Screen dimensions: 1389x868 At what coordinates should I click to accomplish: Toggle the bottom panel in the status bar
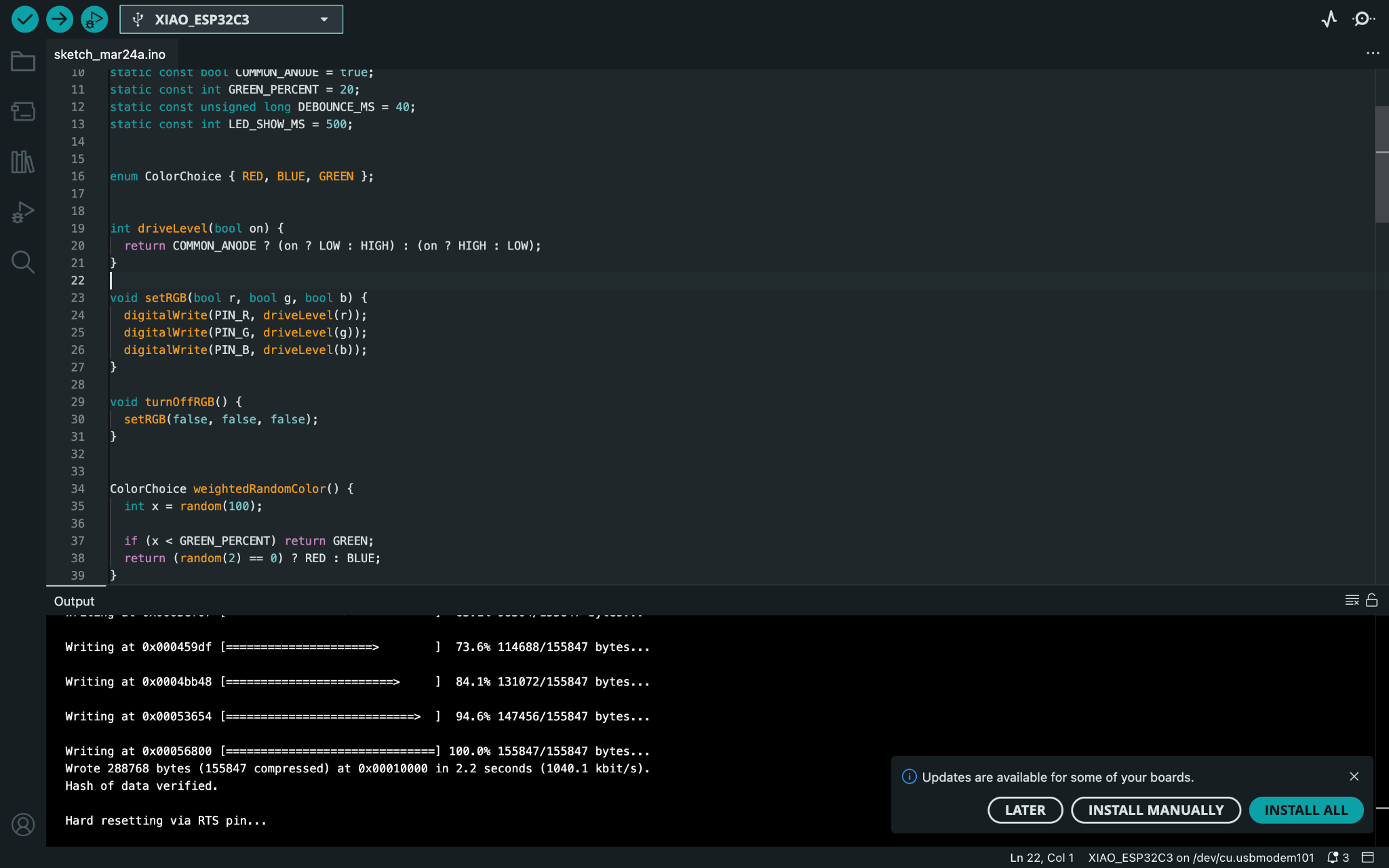(1368, 857)
